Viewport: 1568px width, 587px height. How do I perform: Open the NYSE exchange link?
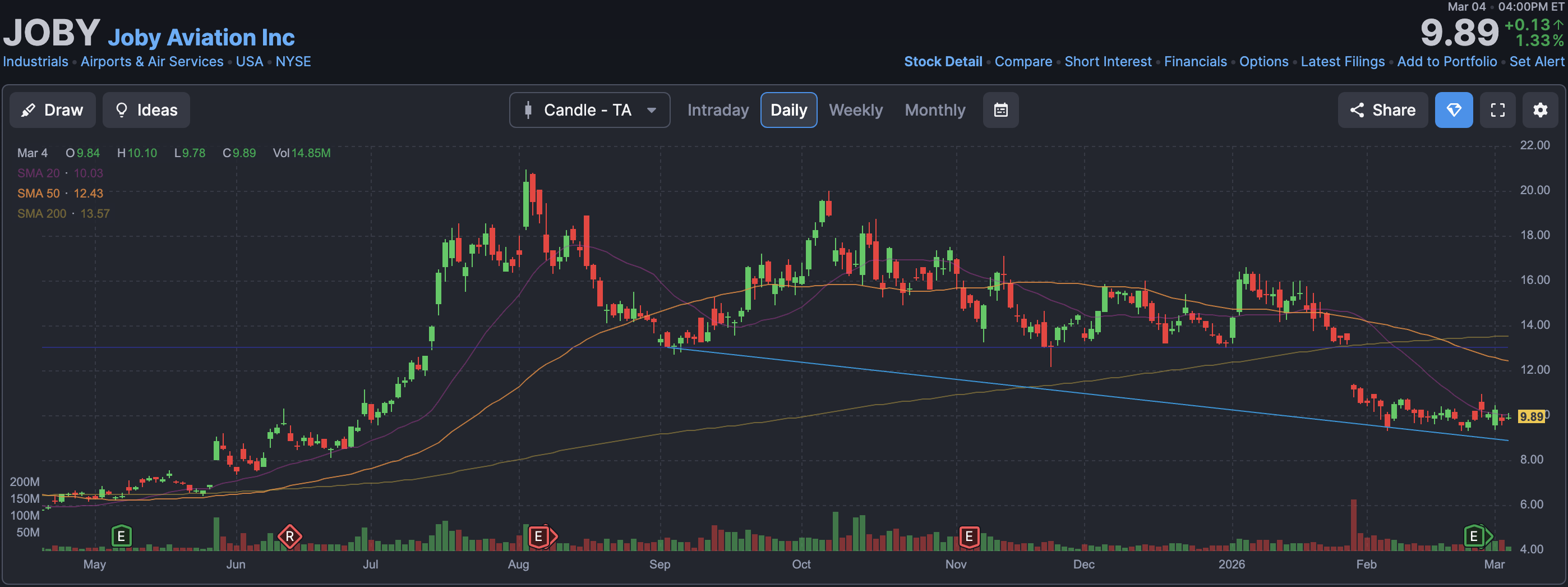pos(293,62)
